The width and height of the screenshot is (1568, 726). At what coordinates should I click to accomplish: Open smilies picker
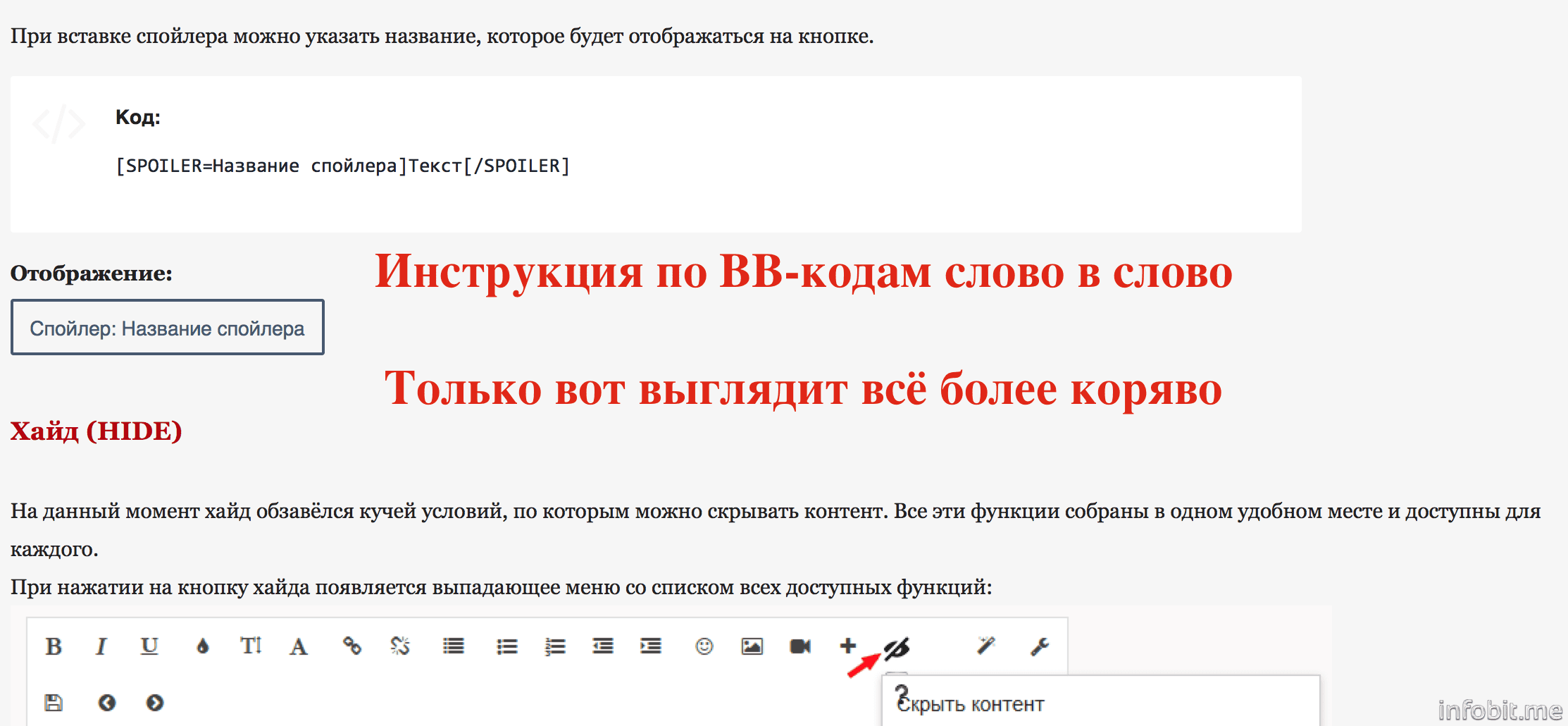coord(704,646)
